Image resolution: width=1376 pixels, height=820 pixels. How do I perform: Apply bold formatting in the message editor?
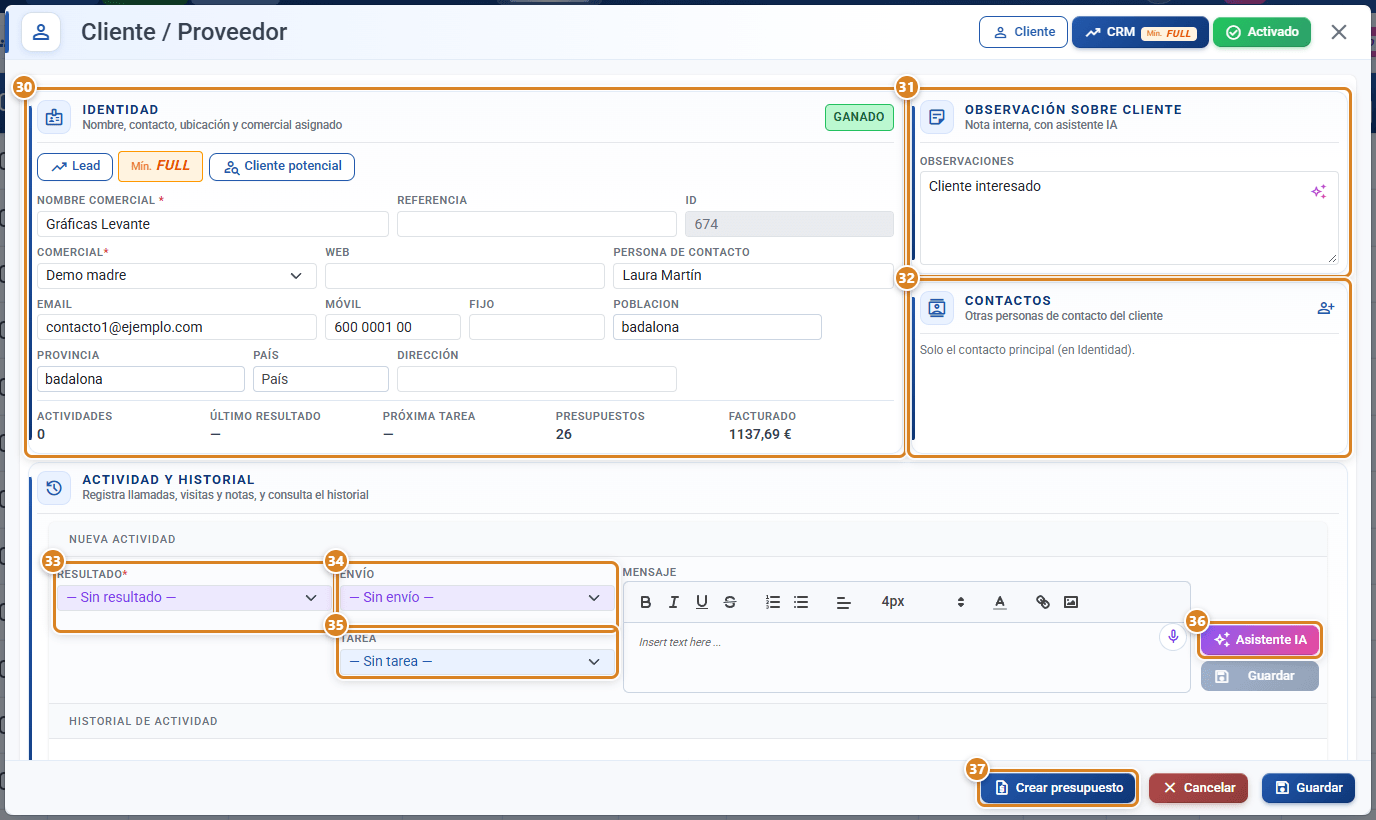point(645,602)
